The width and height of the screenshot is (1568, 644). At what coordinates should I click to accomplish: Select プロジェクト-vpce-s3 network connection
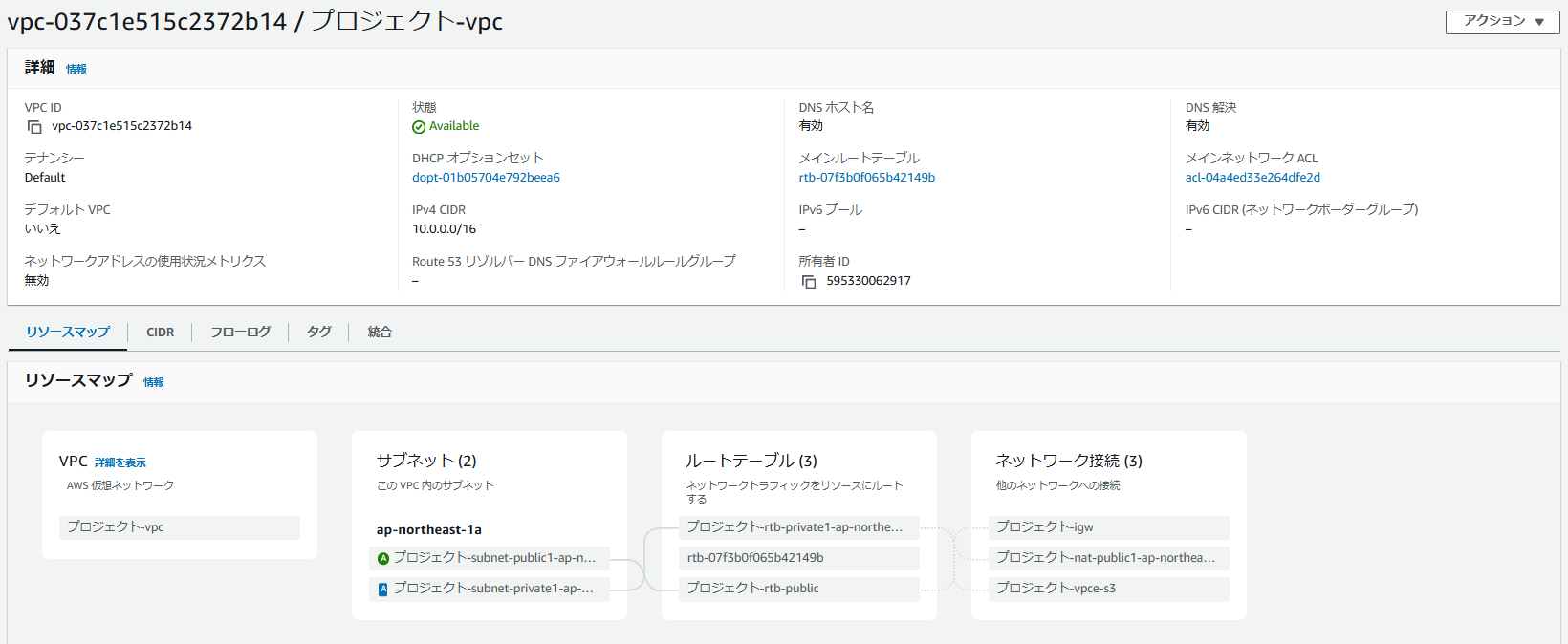click(x=1109, y=589)
